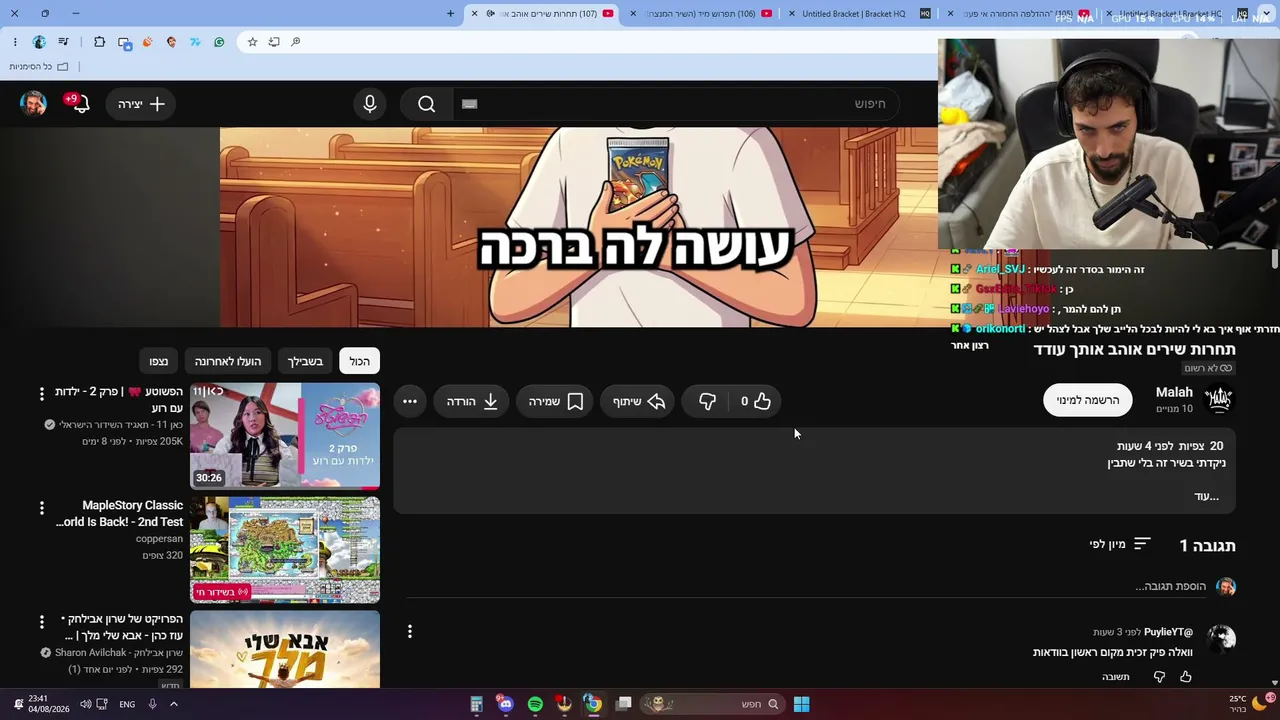Open the Windows Start button
This screenshot has width=1280, height=720.
pos(801,704)
